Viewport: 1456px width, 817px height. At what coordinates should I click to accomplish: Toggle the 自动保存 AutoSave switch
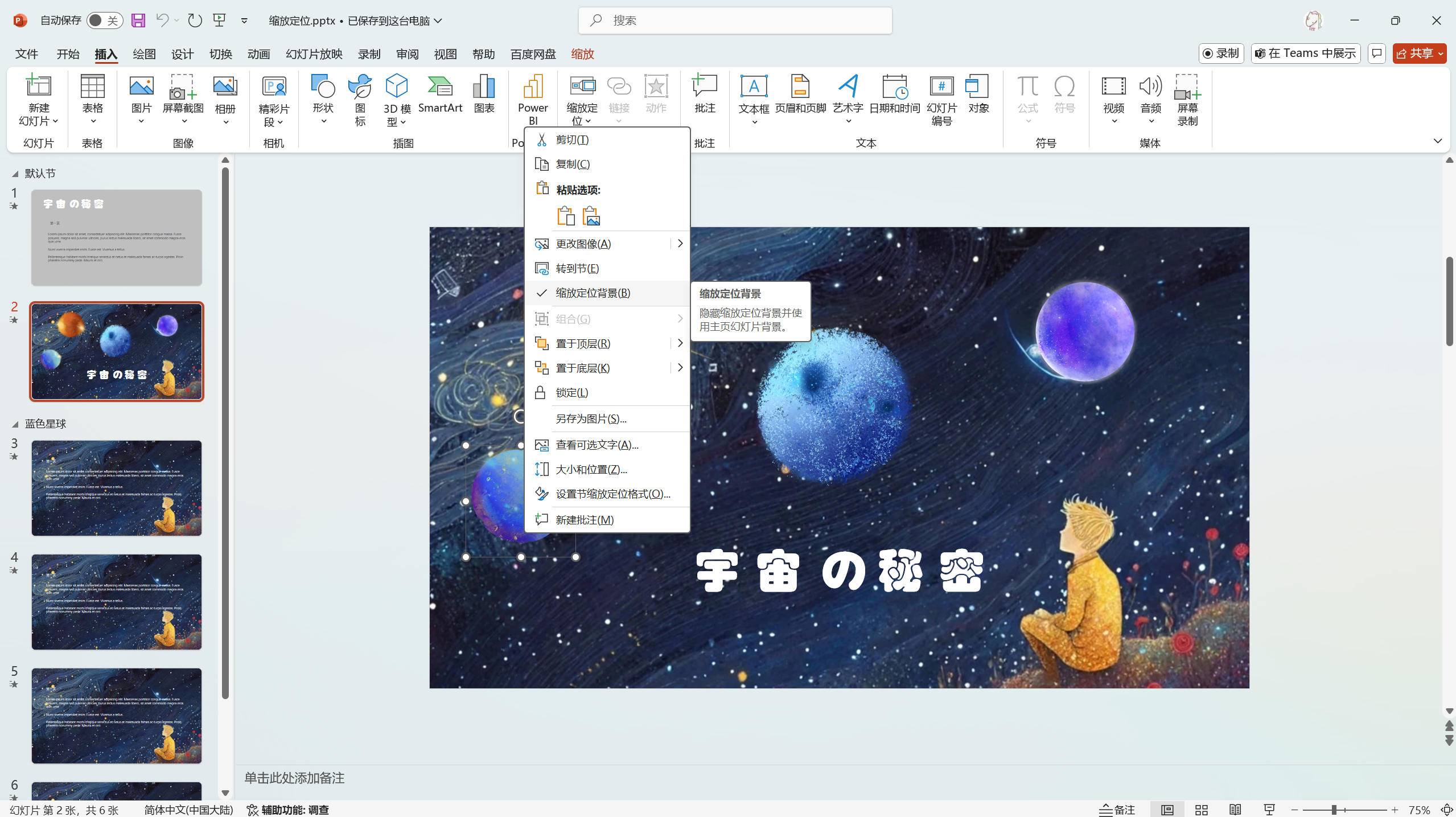[x=105, y=20]
